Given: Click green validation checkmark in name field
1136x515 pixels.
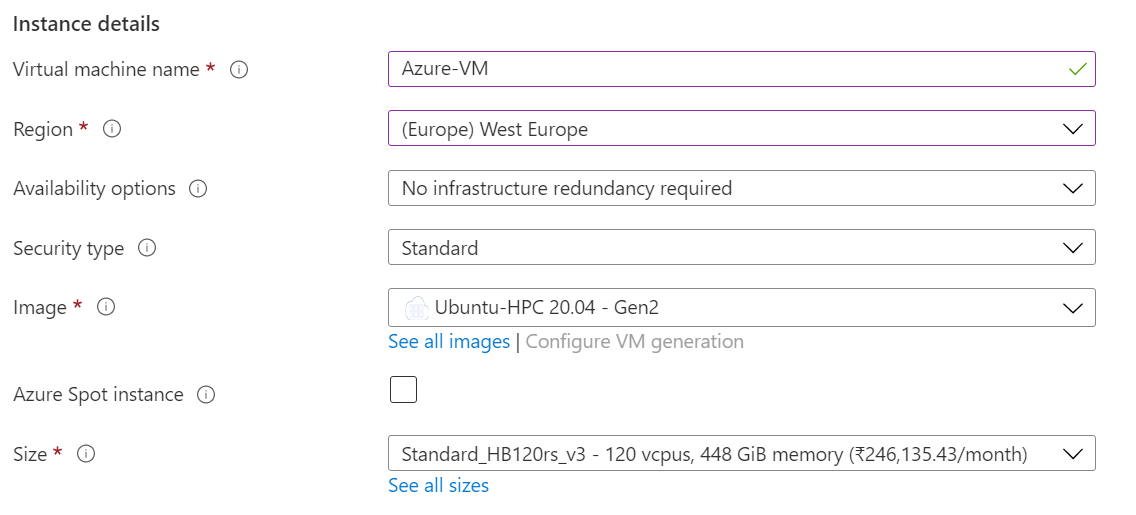Looking at the screenshot, I should pyautogui.click(x=1077, y=70).
